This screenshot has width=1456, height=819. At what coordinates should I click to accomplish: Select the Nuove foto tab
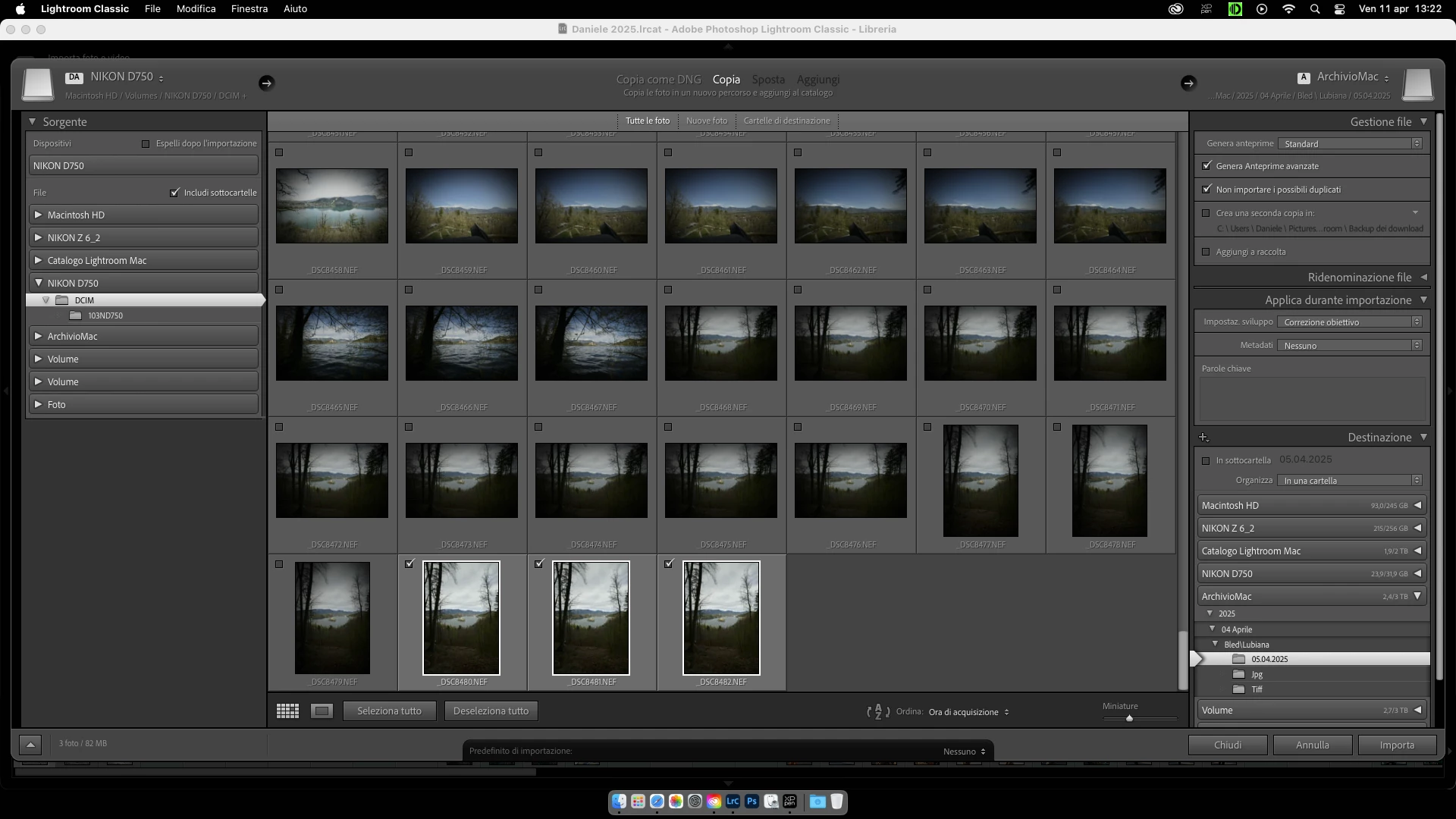706,121
